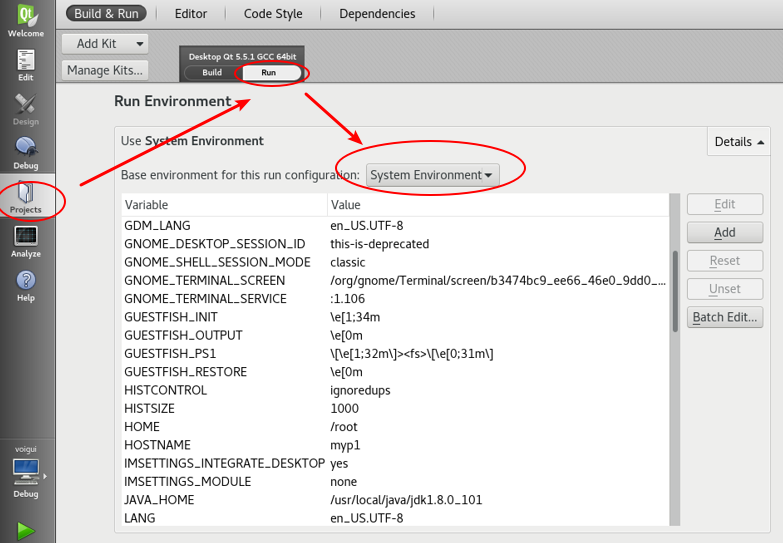783x543 pixels.
Task: Click the green Run play button
Action: click(26, 531)
